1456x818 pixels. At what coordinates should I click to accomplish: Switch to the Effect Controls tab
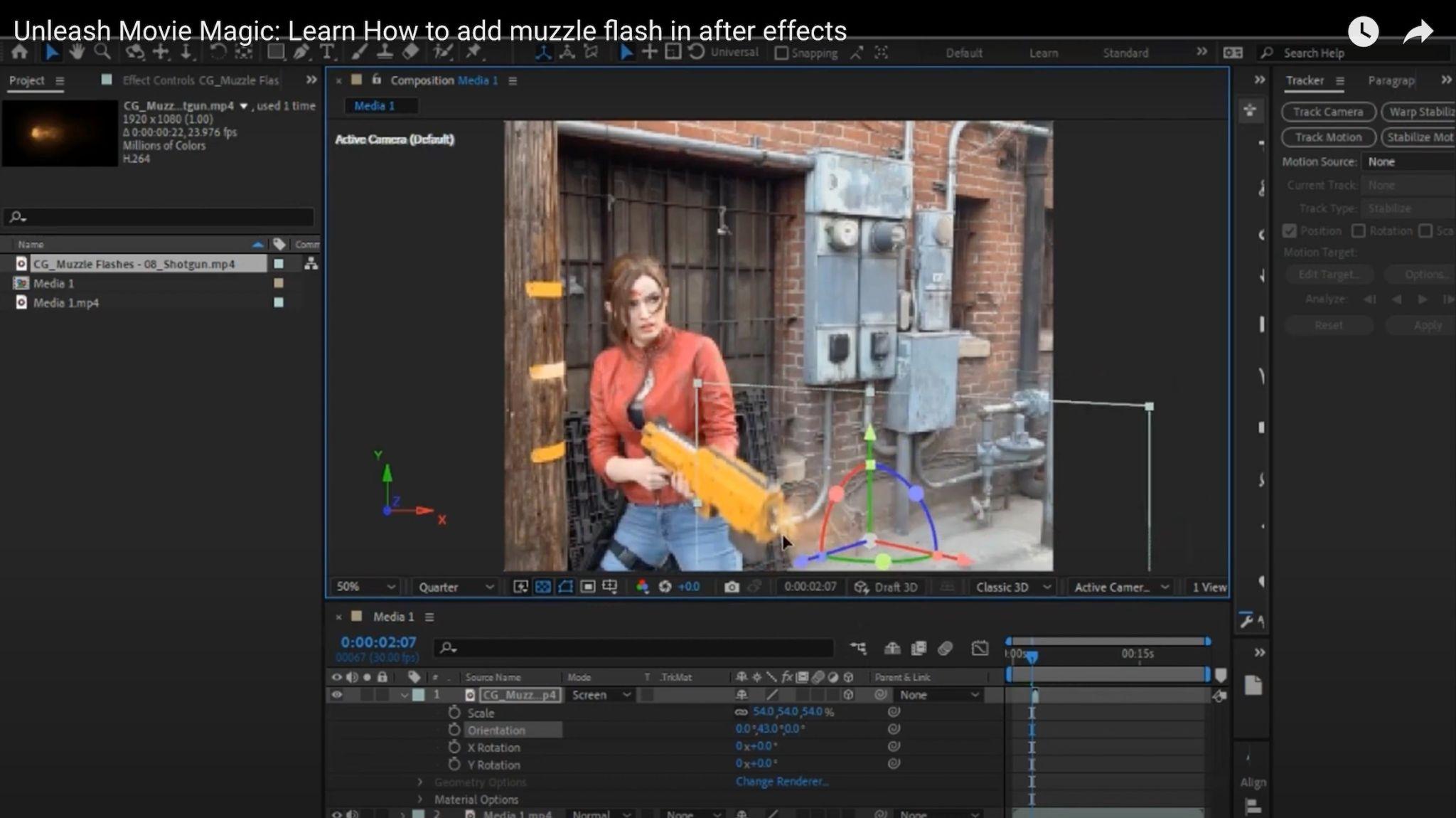tap(200, 80)
